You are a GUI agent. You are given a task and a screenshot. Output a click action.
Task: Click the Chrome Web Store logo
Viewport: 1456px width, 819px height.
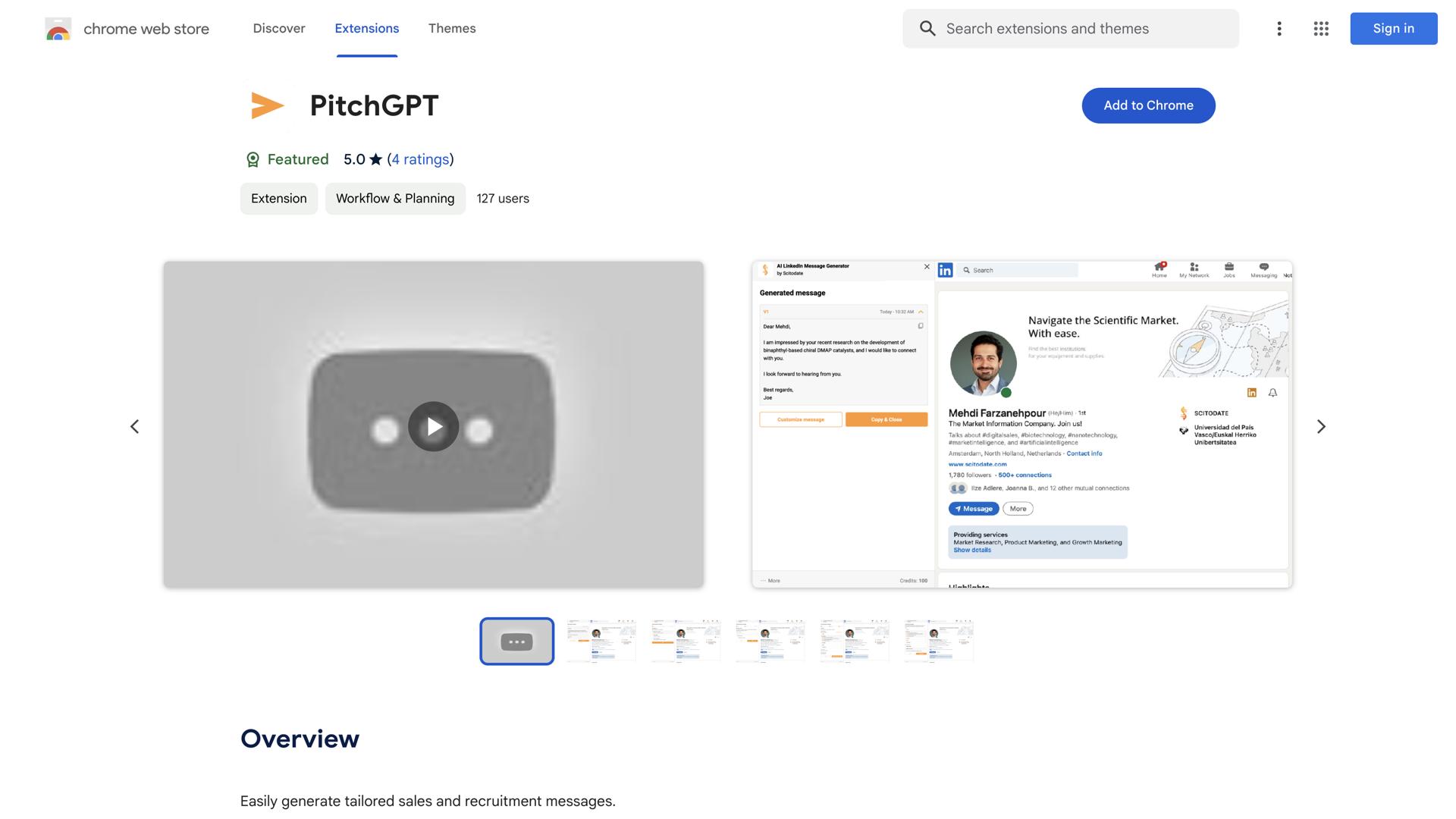click(58, 29)
